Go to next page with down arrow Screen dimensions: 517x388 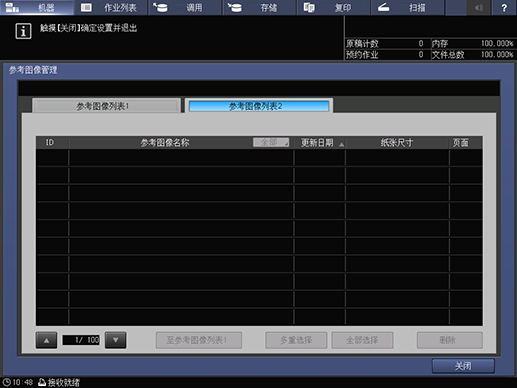pyautogui.click(x=116, y=340)
